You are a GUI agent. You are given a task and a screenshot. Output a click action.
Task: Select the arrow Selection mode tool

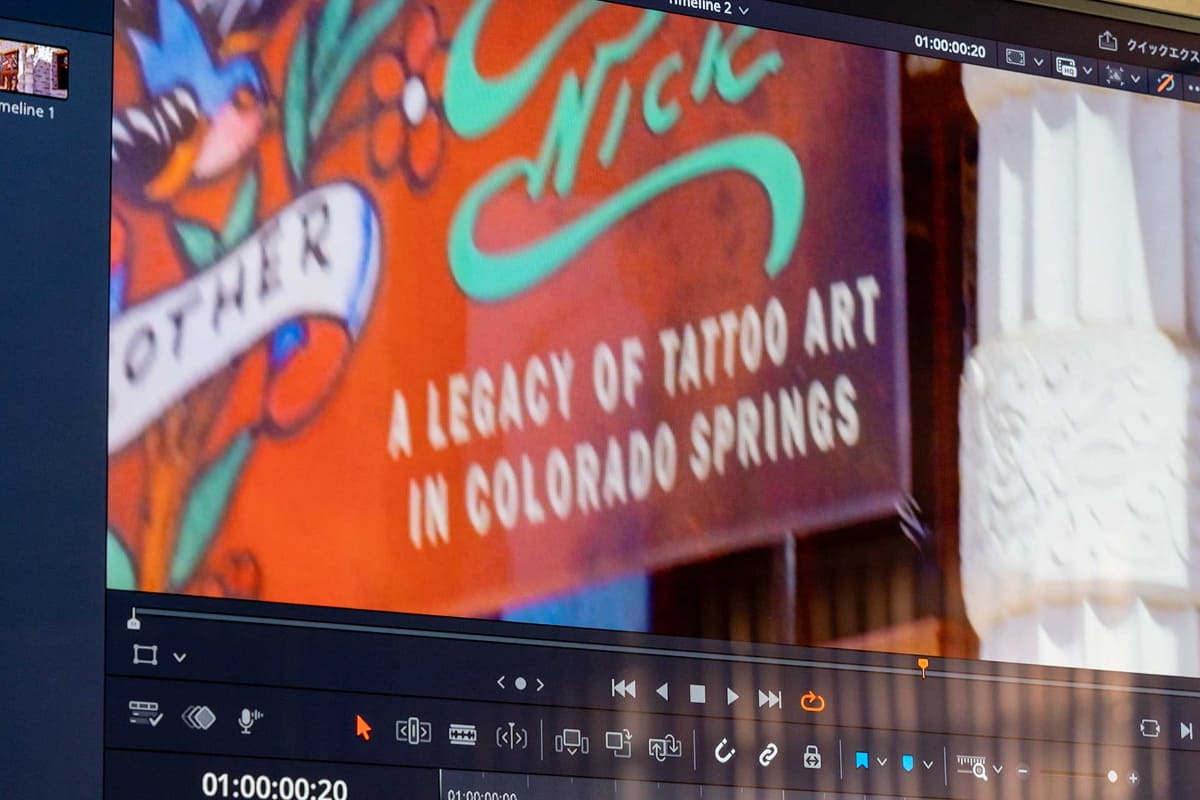point(363,727)
